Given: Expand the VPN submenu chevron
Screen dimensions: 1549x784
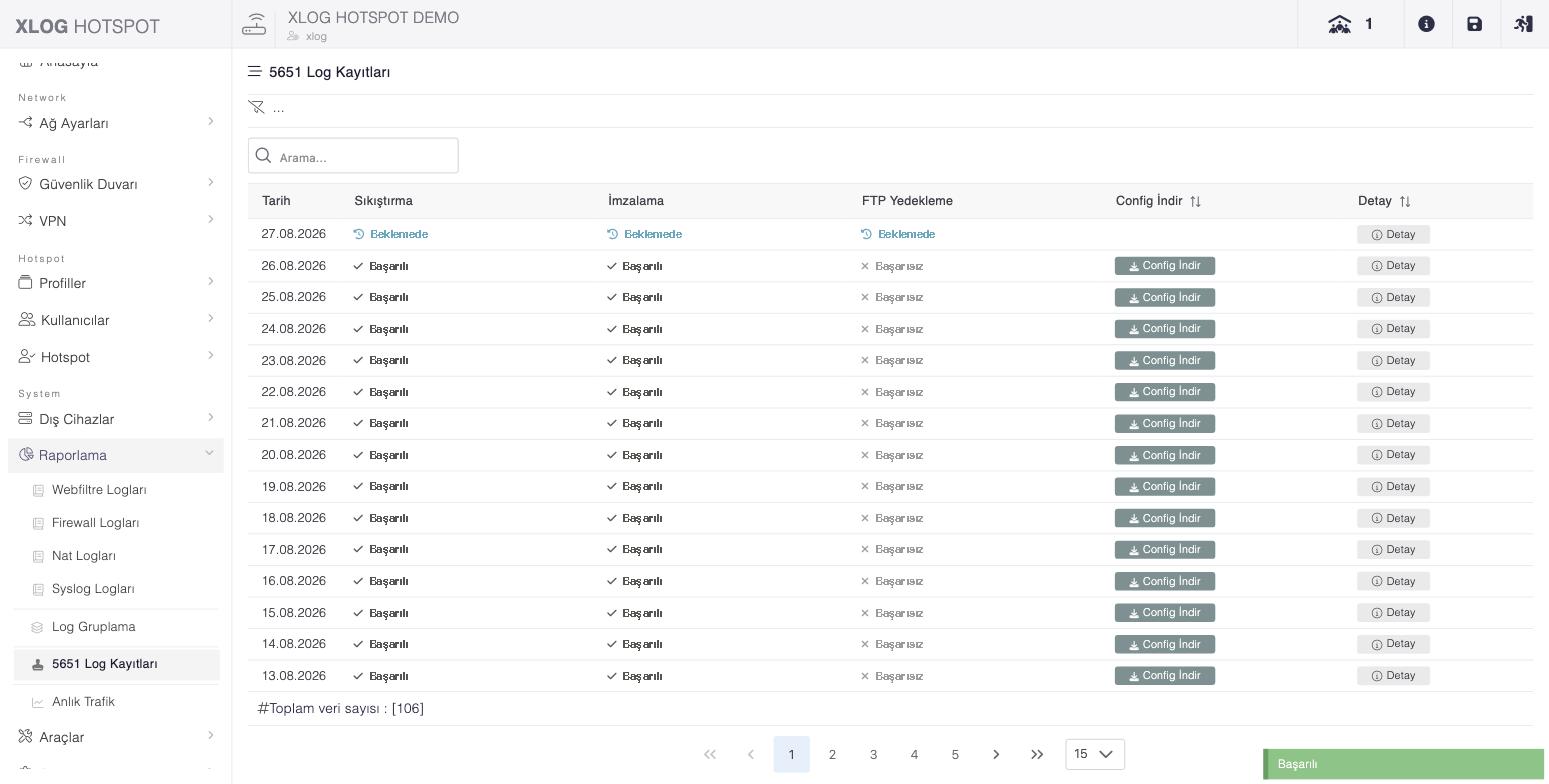Looking at the screenshot, I should click(210, 220).
